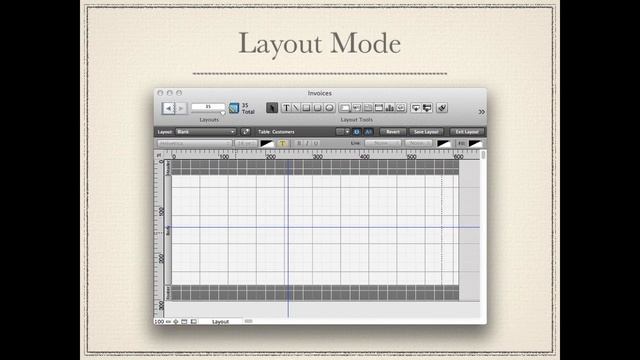Click the Part tool icon

click(427, 108)
